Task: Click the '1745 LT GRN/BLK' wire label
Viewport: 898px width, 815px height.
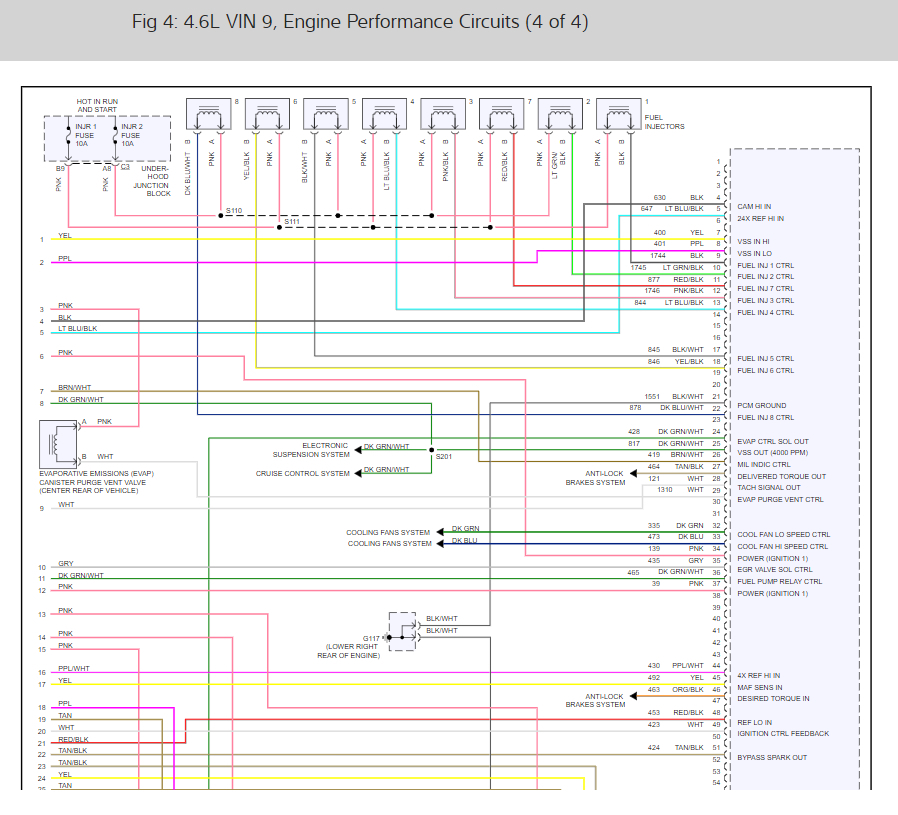Action: 667,267
